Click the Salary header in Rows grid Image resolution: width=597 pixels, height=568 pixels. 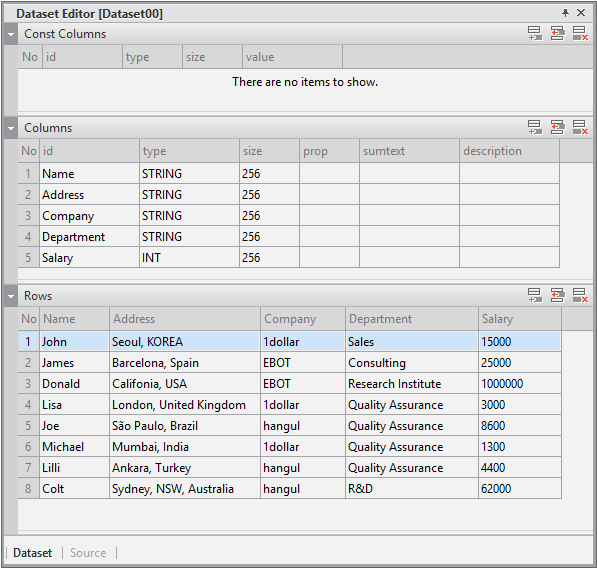pos(520,319)
